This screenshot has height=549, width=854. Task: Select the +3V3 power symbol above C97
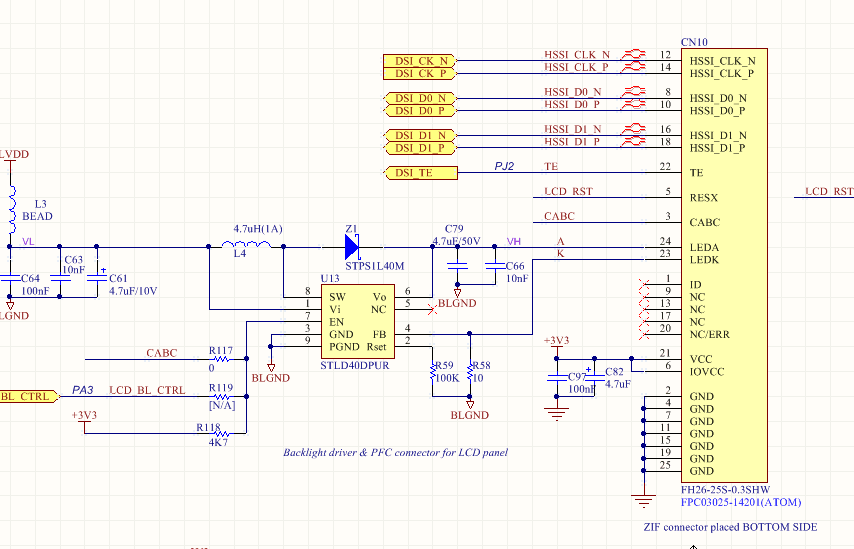[x=555, y=343]
